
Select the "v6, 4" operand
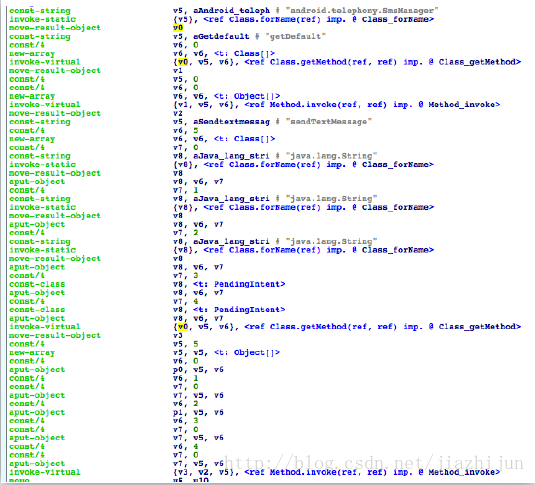186,446
